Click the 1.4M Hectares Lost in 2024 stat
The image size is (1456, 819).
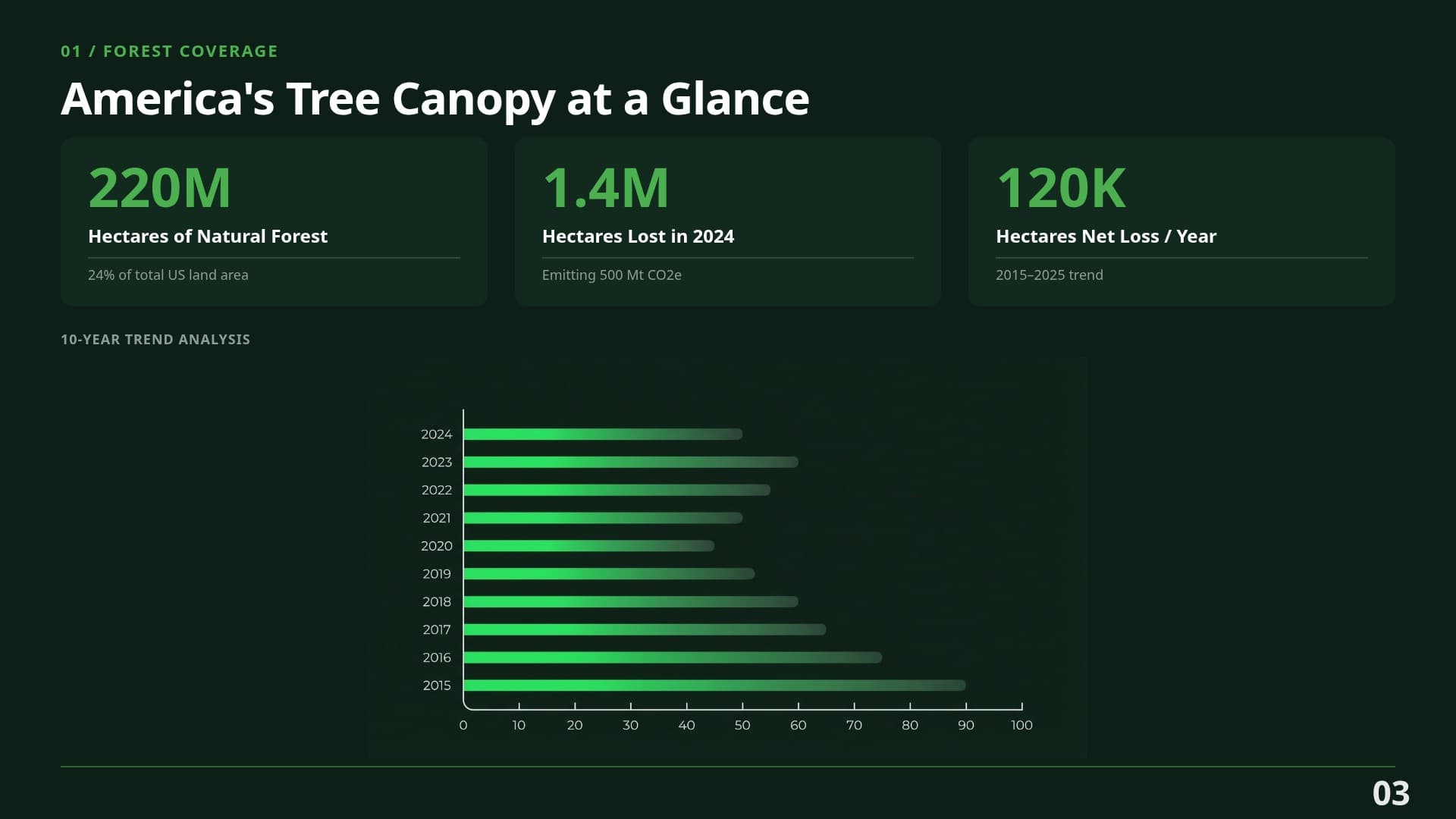[x=726, y=220]
